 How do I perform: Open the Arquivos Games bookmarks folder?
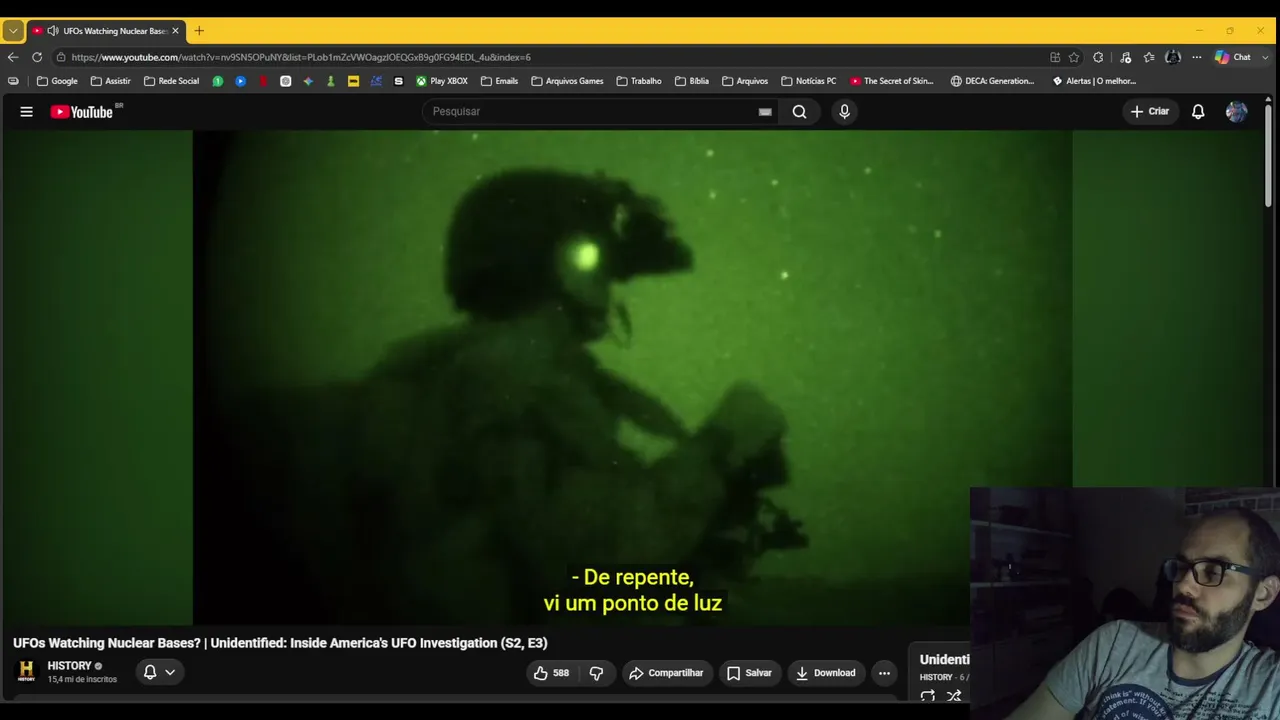[x=567, y=81]
